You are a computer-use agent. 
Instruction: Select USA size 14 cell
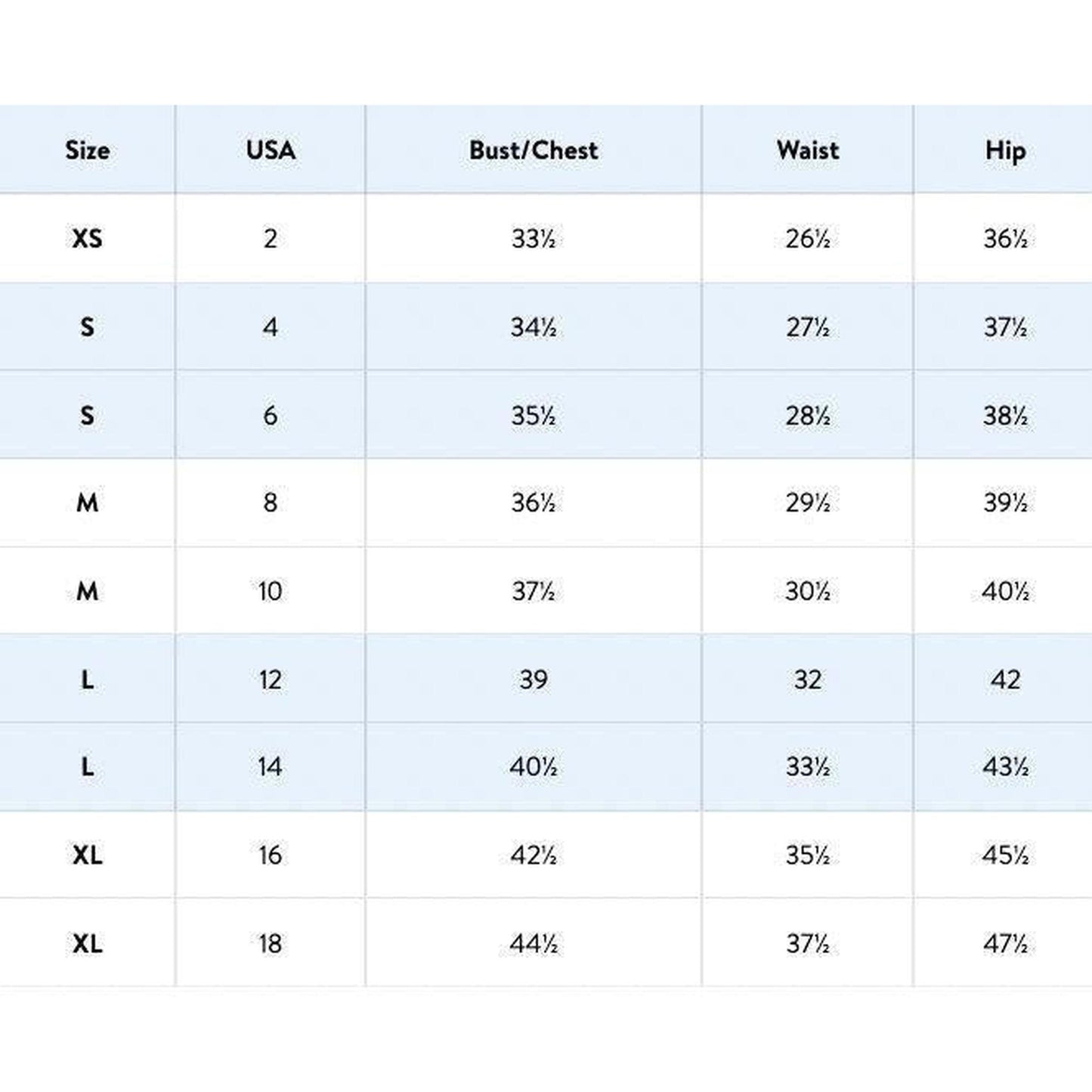pos(271,767)
